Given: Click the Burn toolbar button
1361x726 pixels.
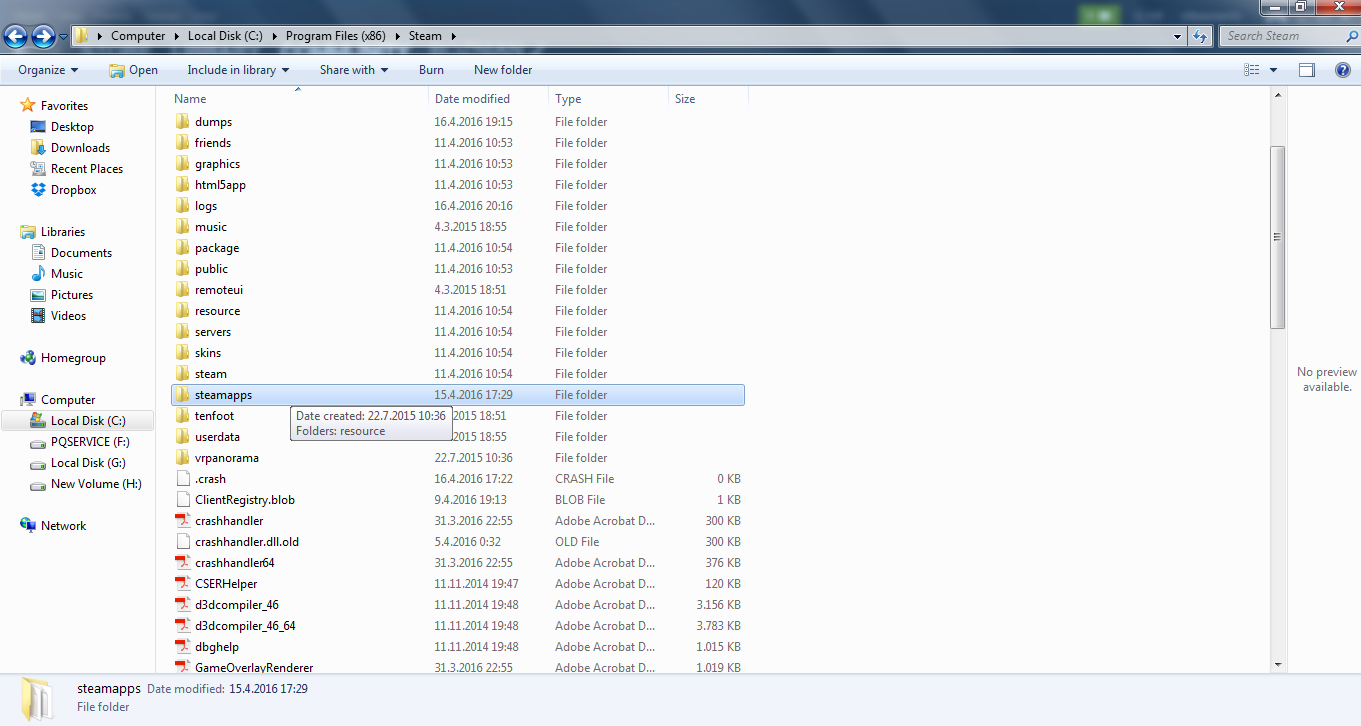Looking at the screenshot, I should click(x=431, y=70).
